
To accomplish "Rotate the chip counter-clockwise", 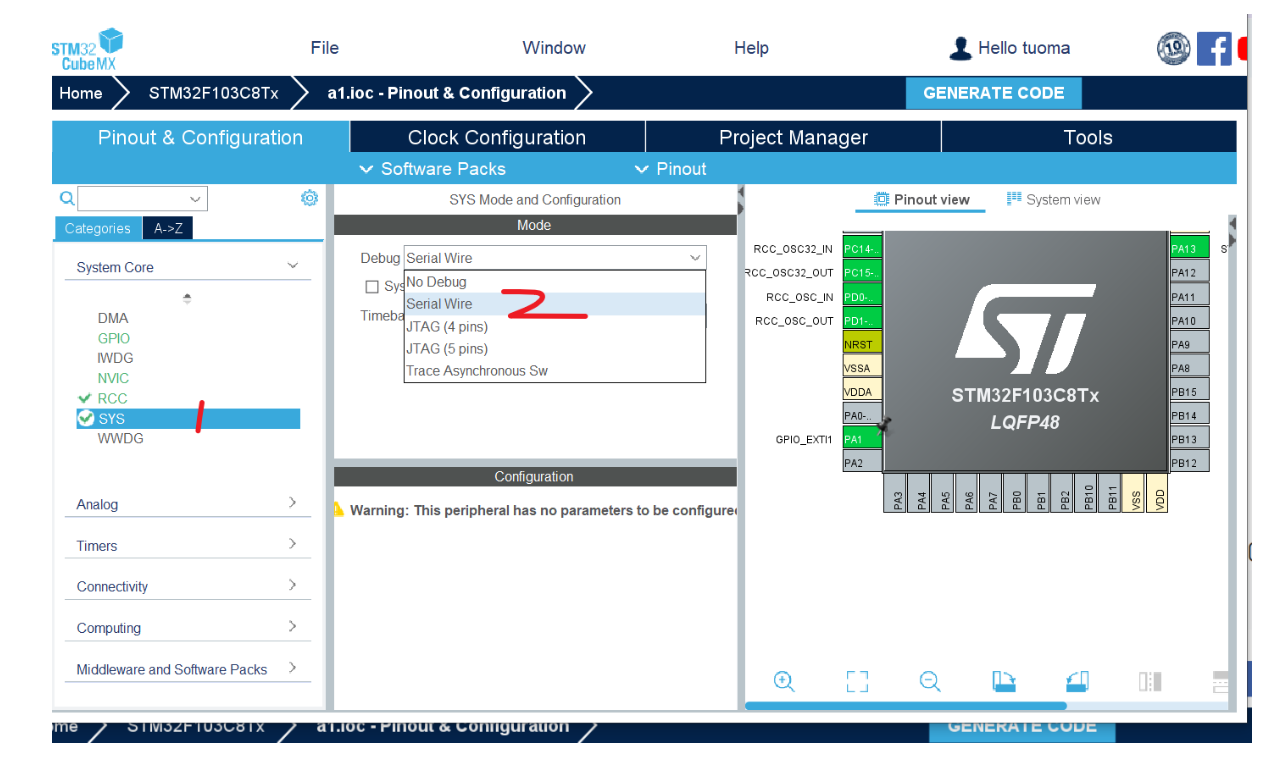I will point(1077,681).
